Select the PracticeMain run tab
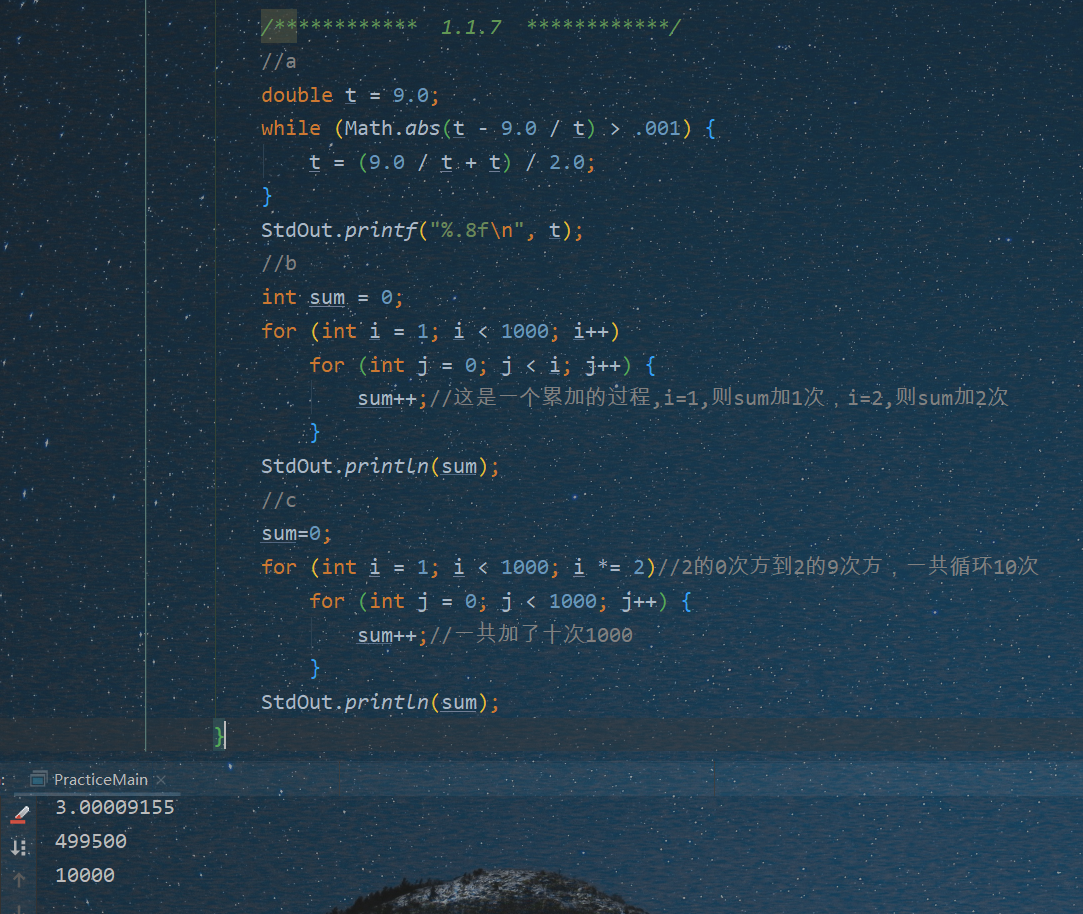The image size is (1083, 914). 101,779
